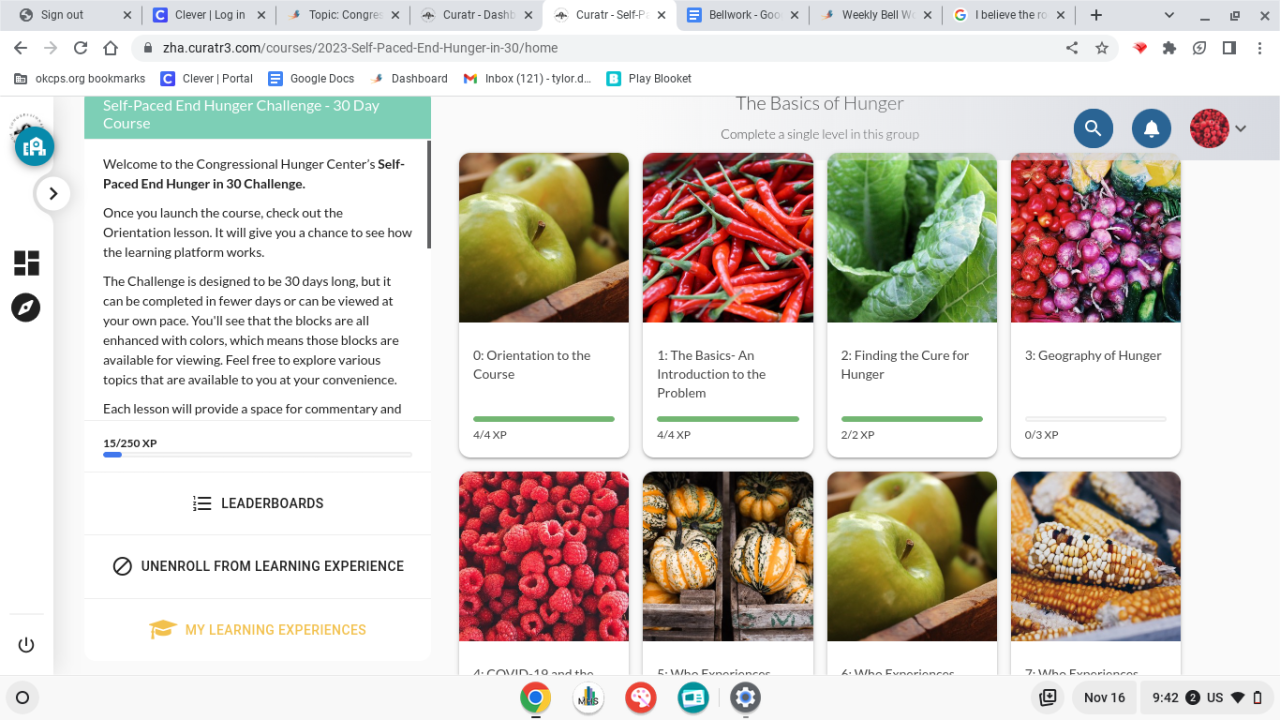Open notifications bell icon
Image resolution: width=1280 pixels, height=720 pixels.
tap(1151, 128)
